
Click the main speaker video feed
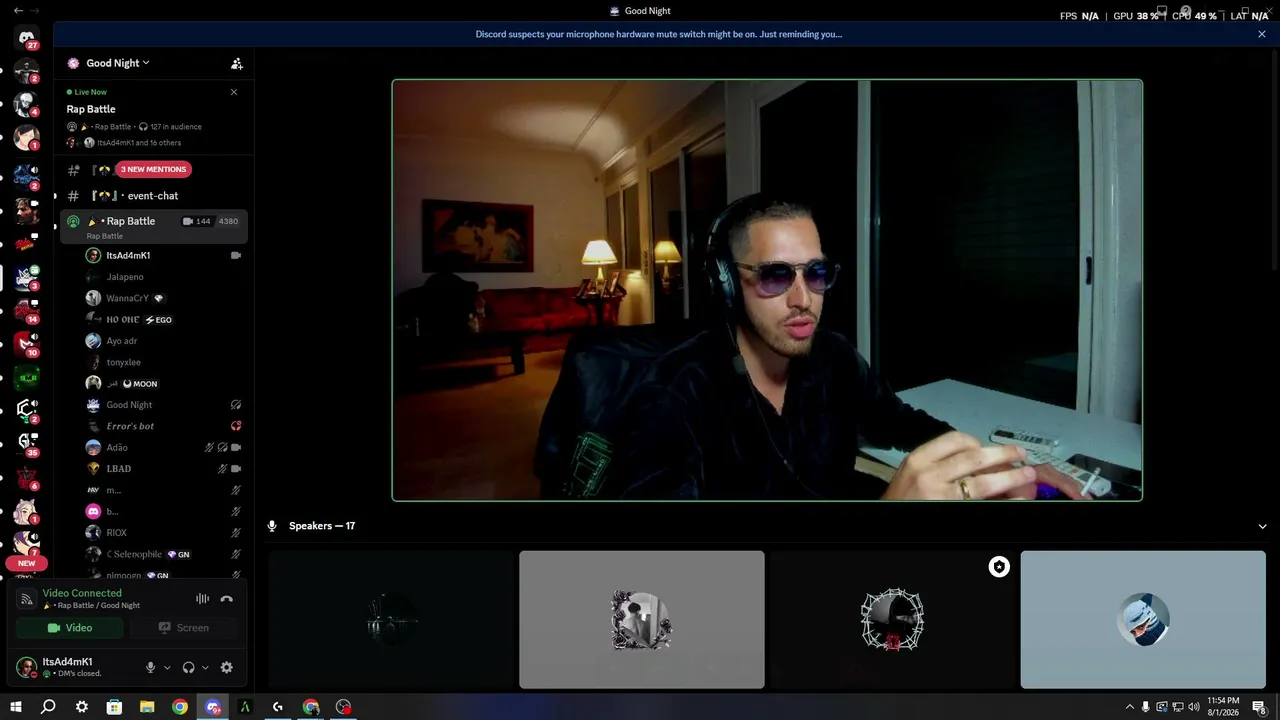[x=767, y=290]
